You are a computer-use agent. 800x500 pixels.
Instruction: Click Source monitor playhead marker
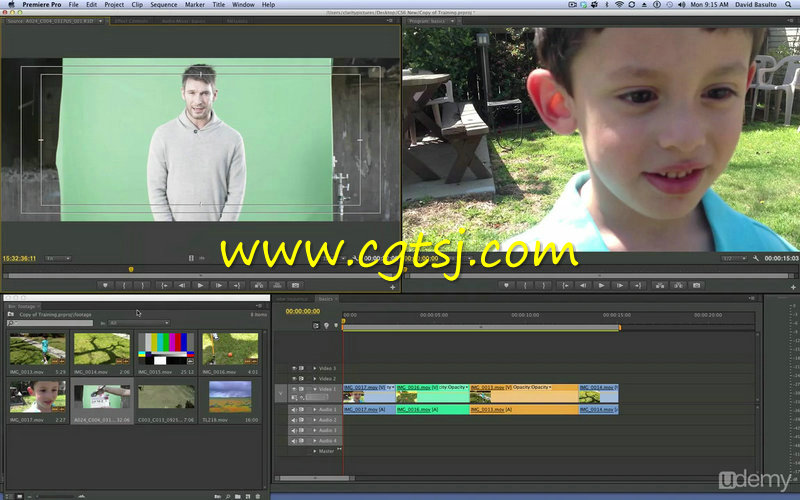[131, 269]
